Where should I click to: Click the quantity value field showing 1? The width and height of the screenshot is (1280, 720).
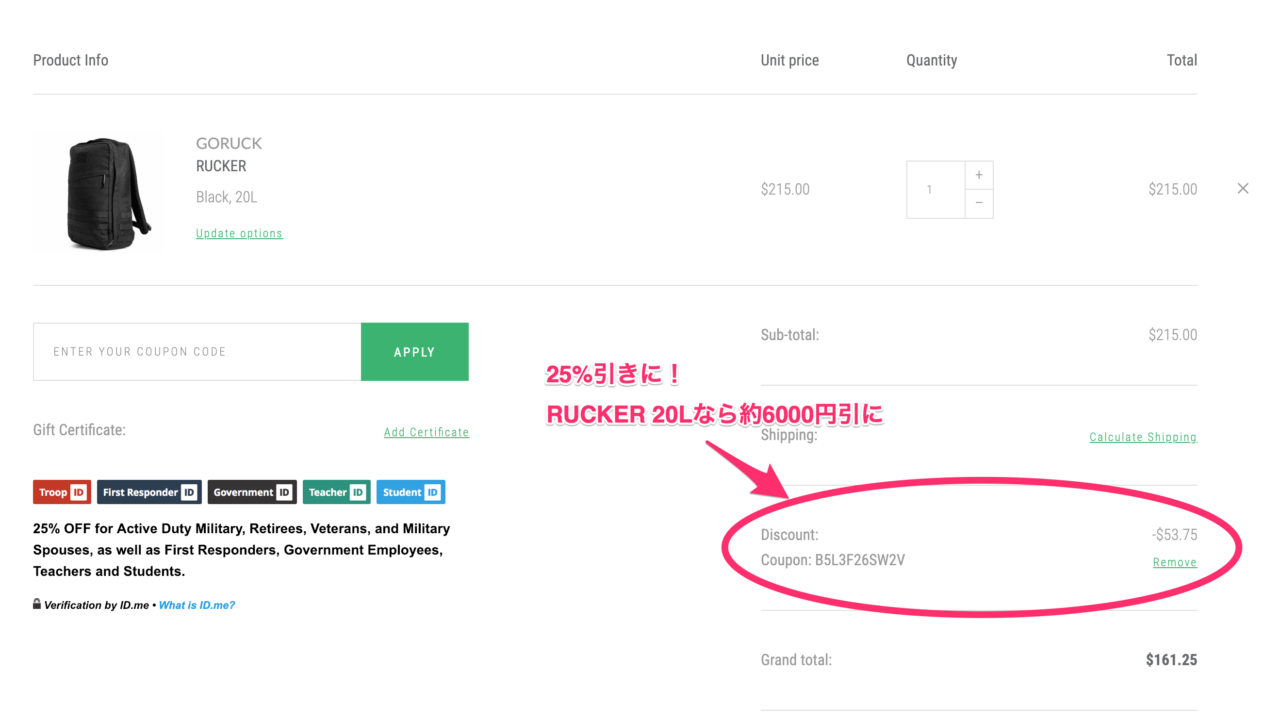point(936,189)
